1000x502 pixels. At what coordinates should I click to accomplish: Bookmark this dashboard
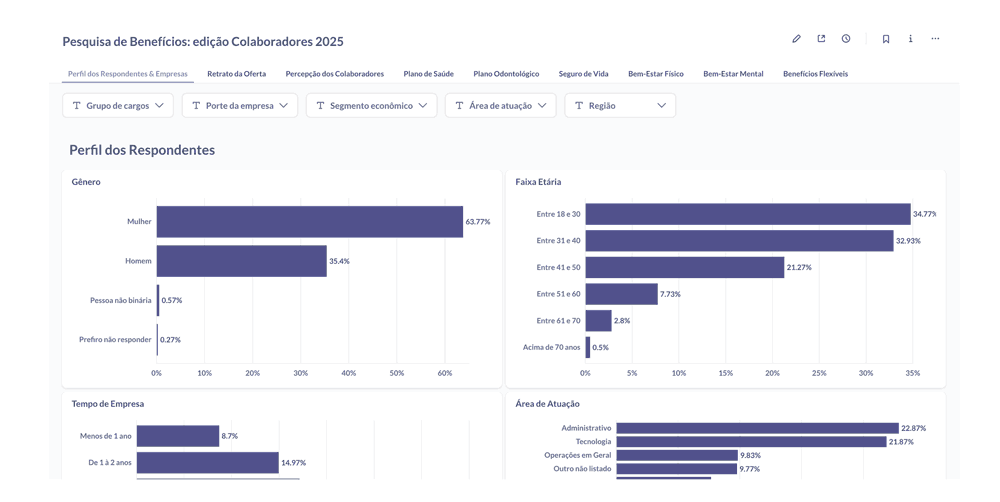886,39
